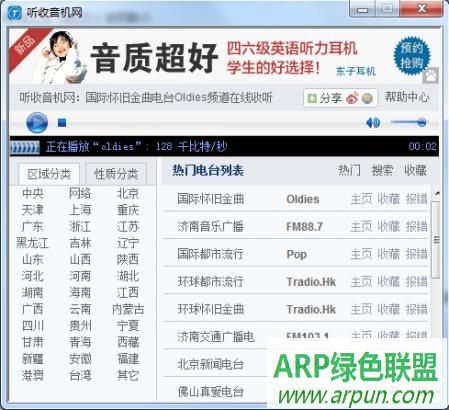The image size is (449, 410).
Task: Play station 济南音乐广播
Action: pos(210,227)
